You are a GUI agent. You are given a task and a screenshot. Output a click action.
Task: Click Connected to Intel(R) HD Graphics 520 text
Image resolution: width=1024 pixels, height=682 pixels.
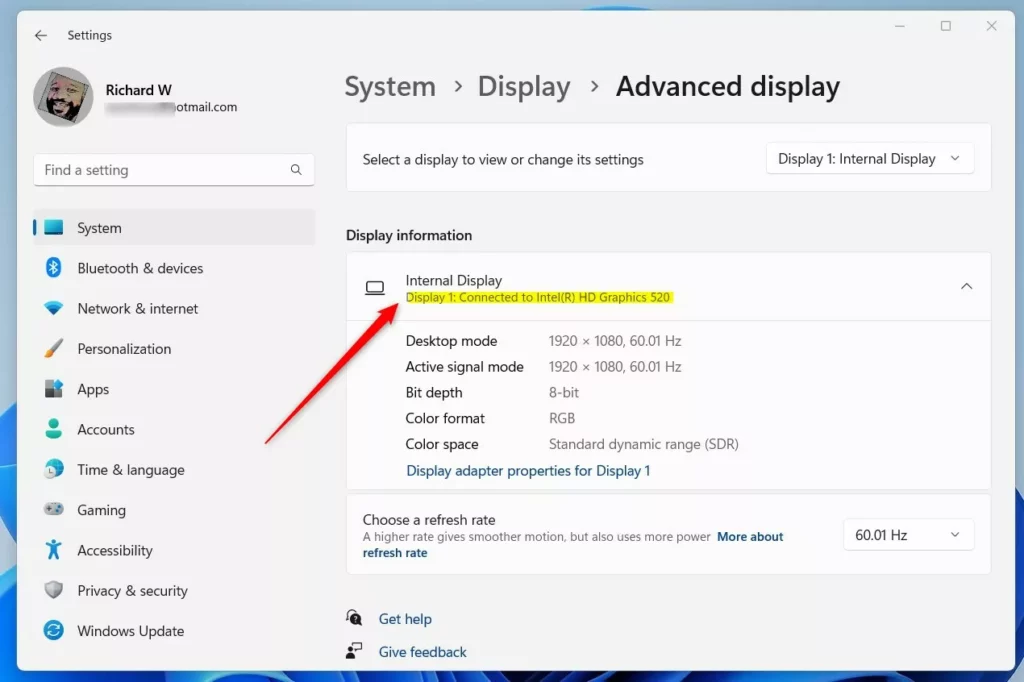pyautogui.click(x=564, y=297)
